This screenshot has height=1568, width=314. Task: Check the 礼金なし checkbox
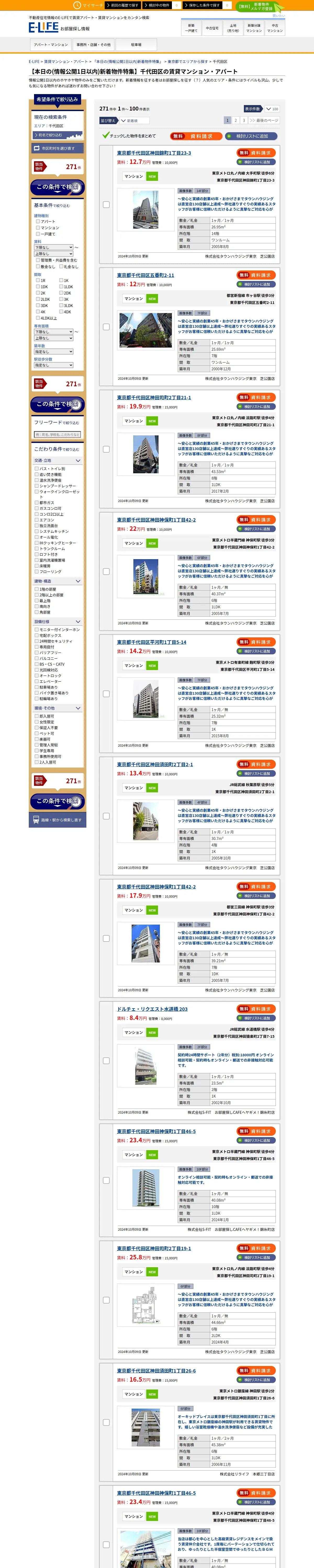coord(61,267)
